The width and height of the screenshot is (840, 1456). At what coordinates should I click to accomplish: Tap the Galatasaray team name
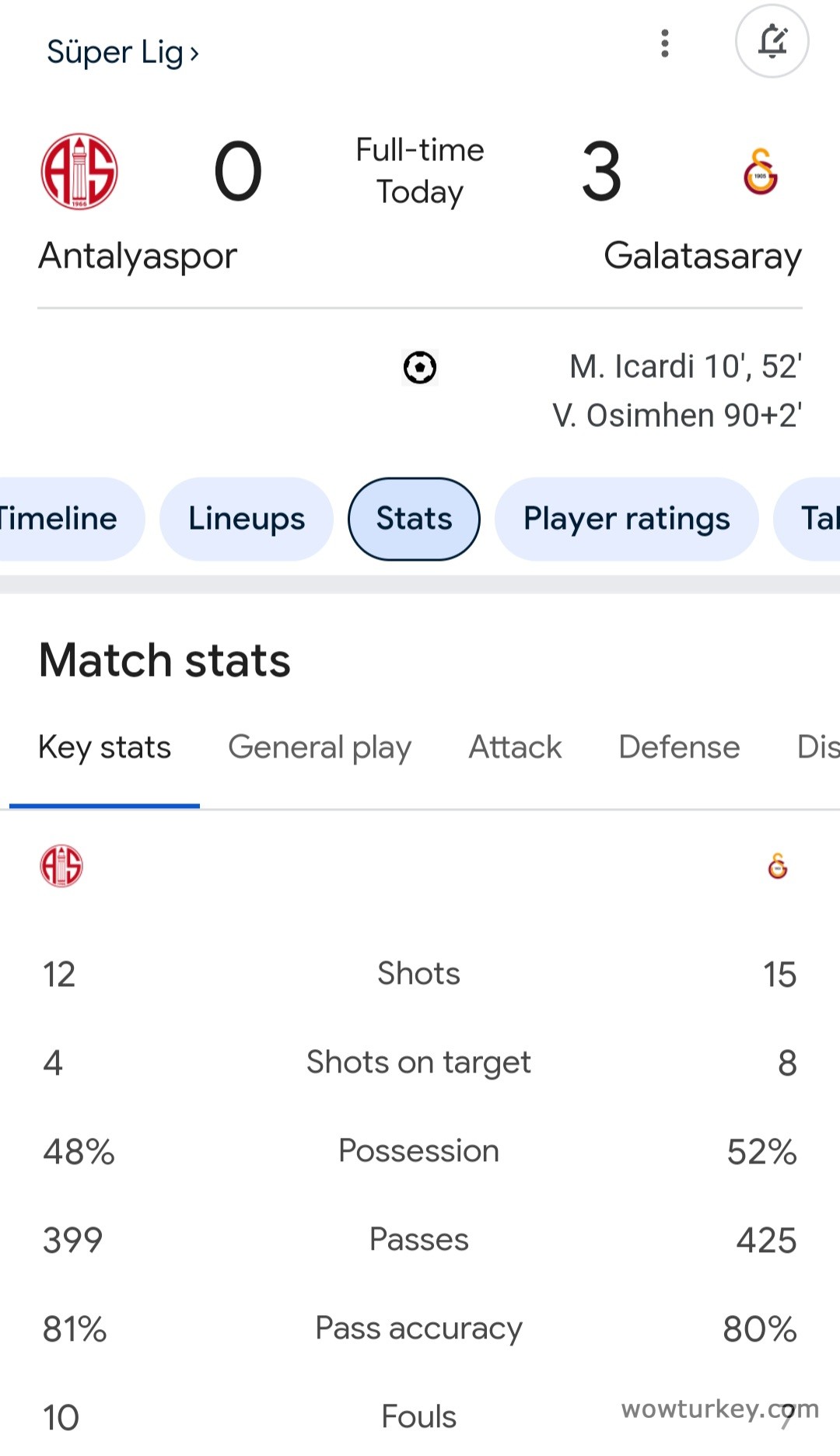(702, 256)
